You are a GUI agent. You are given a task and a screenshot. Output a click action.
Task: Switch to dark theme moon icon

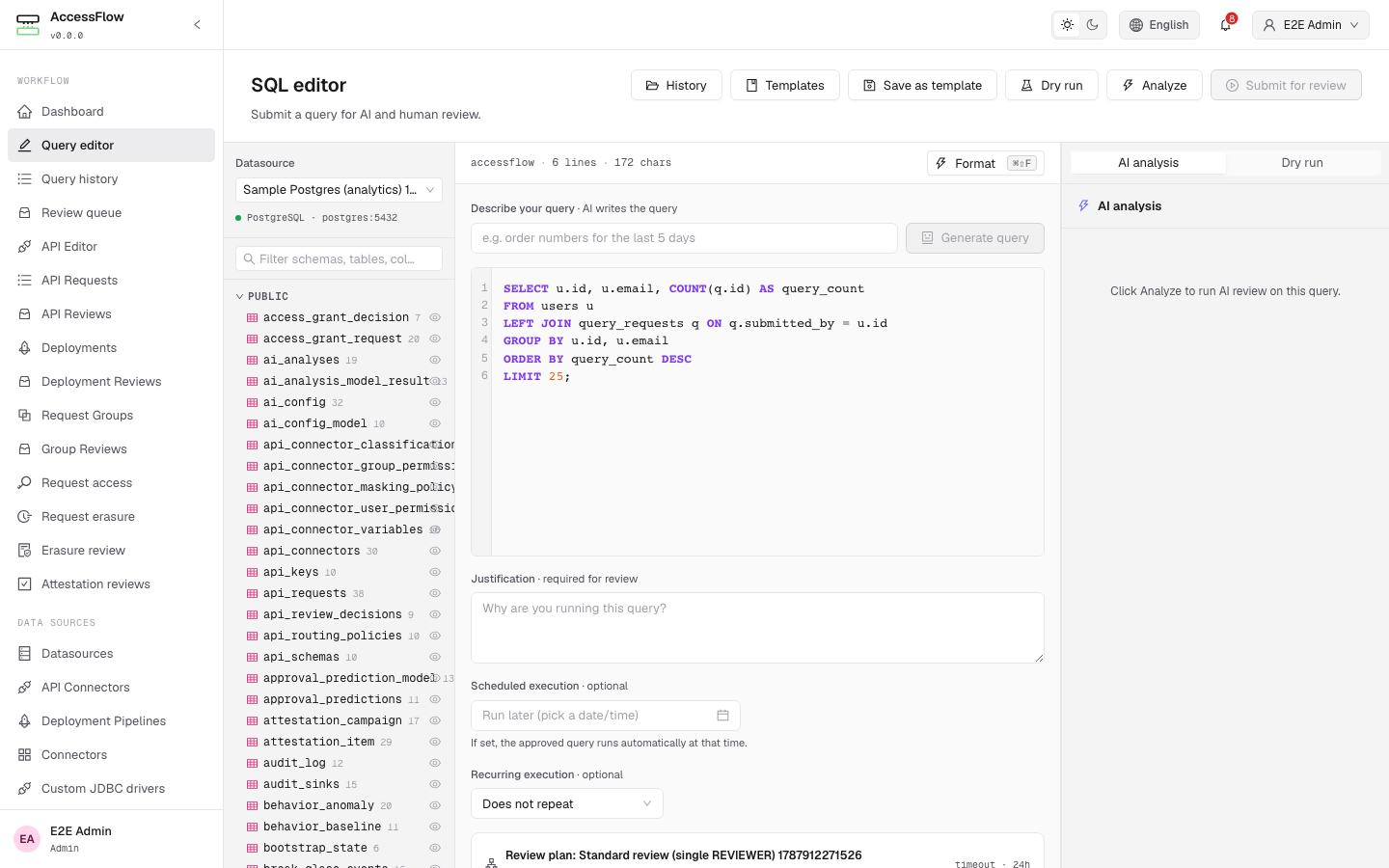1092,25
